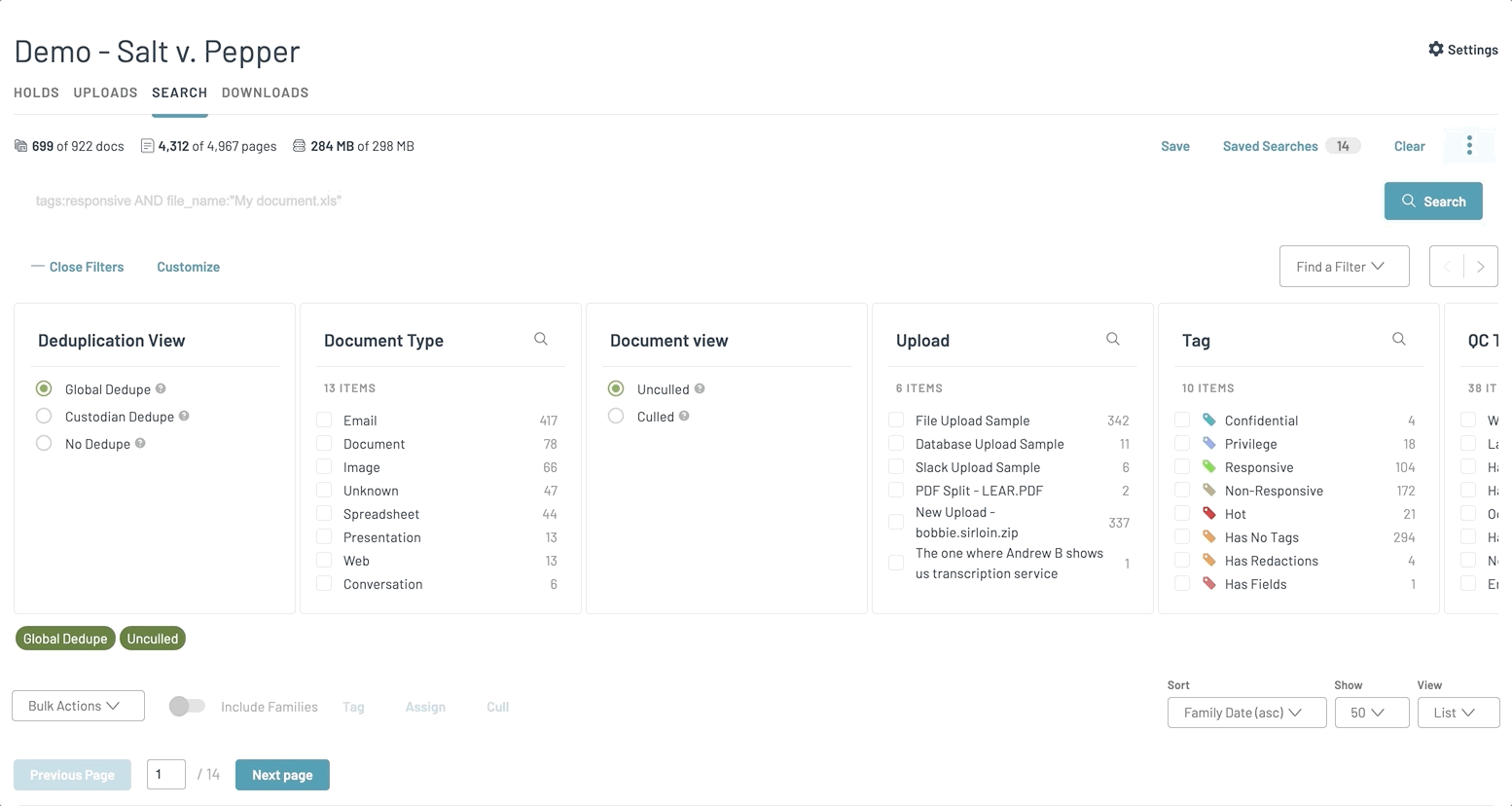Click the Has Redactions tag icon
Image resolution: width=1512 pixels, height=806 pixels.
tap(1209, 560)
